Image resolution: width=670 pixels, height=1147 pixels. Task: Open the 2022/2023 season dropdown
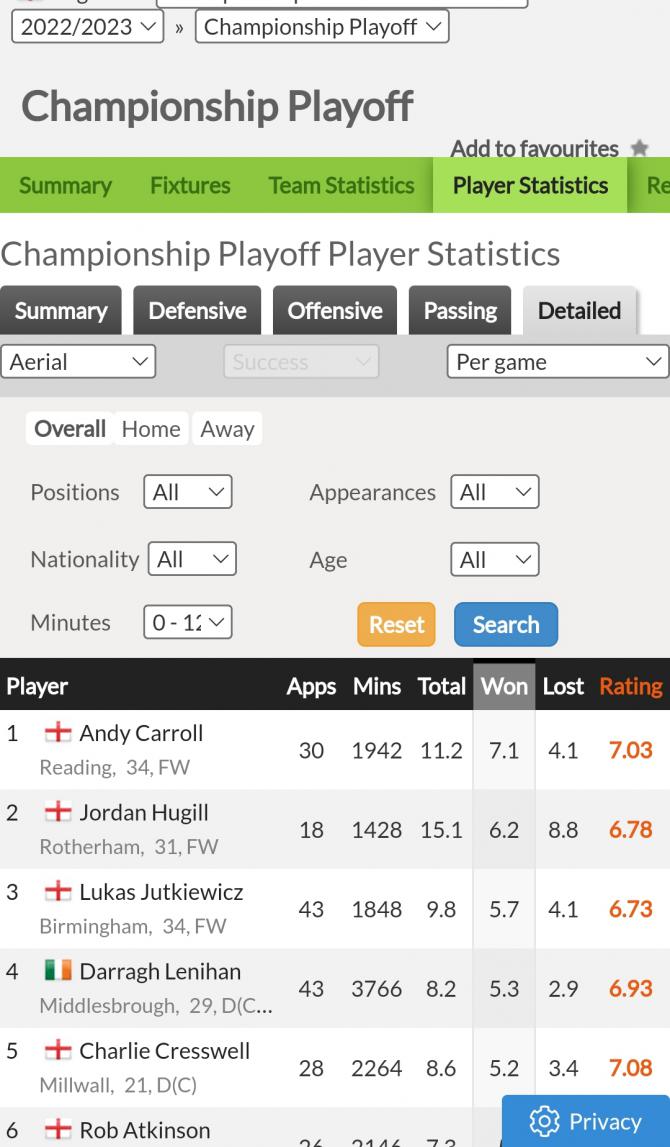87,27
